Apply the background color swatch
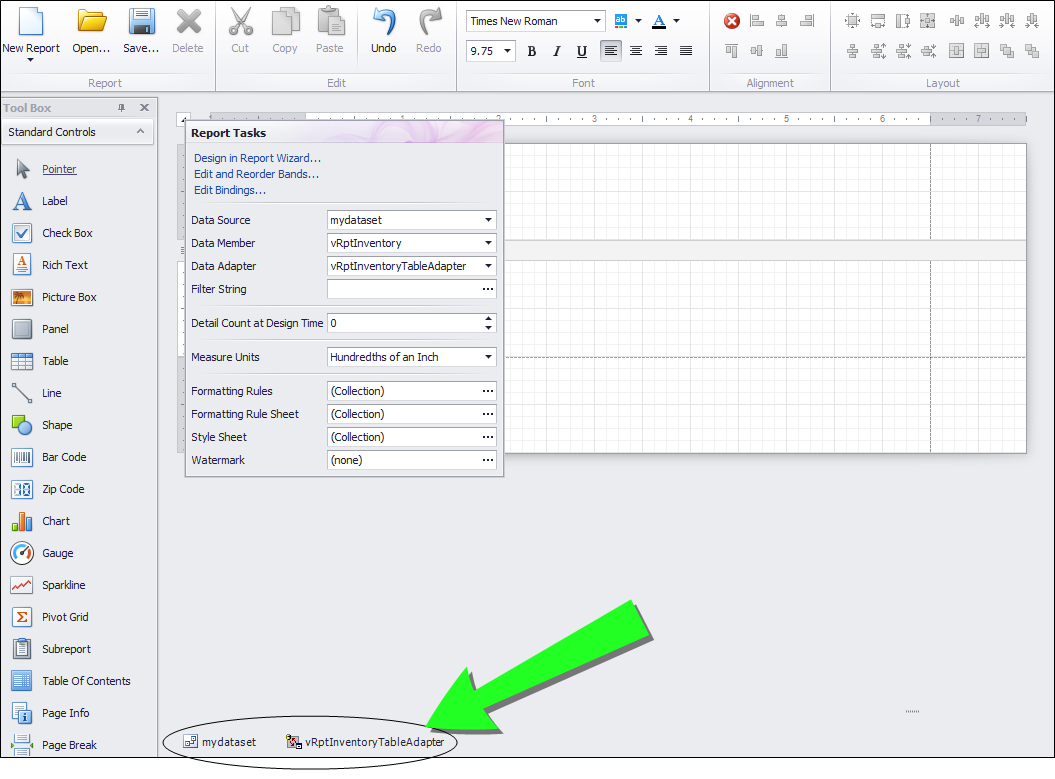Viewport: 1055px width, 779px height. pyautogui.click(x=621, y=21)
